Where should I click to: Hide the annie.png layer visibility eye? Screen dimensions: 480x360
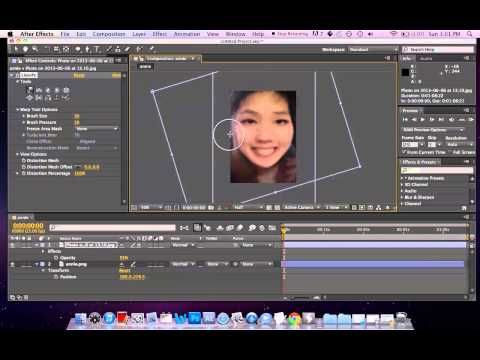(12, 264)
